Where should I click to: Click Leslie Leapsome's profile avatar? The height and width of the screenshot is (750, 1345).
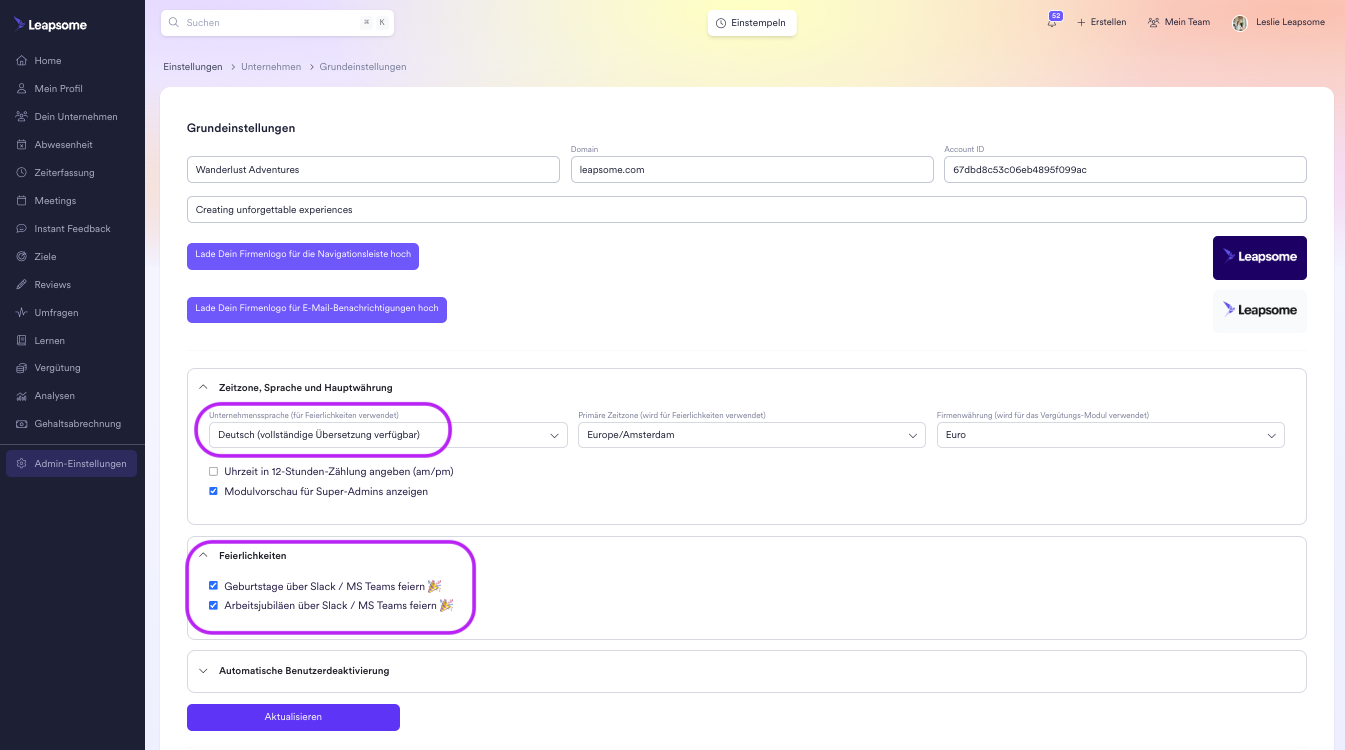(1240, 22)
